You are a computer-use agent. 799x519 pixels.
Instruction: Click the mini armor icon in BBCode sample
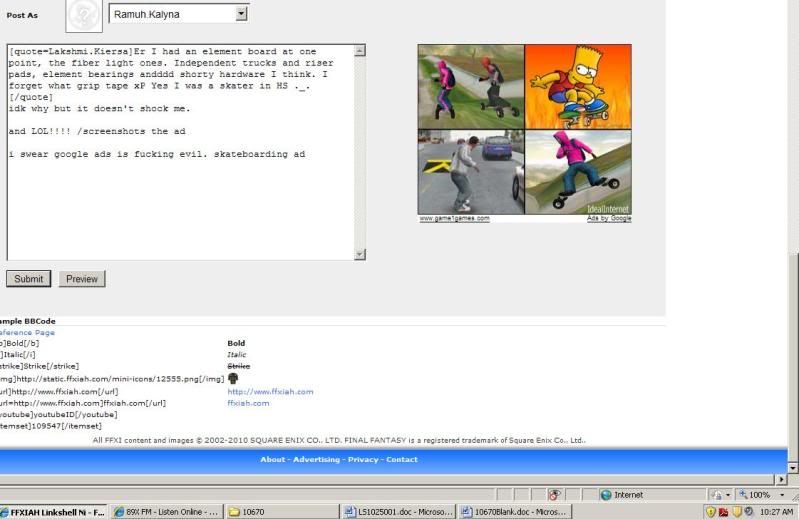tap(233, 379)
